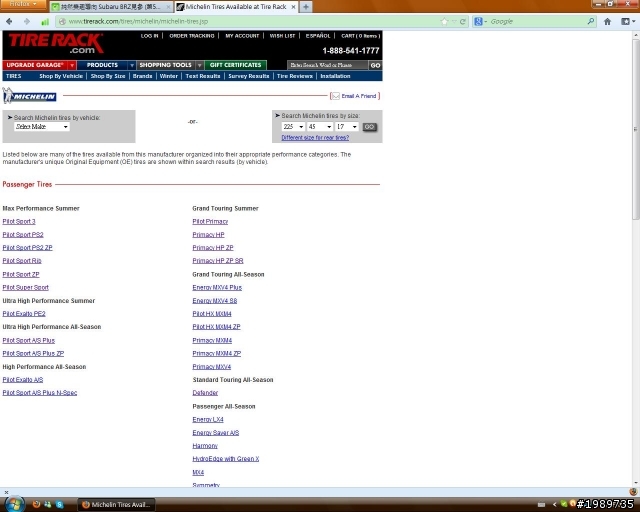This screenshot has width=640, height=512.
Task: Click the Michelin brand logo
Action: (x=29, y=96)
